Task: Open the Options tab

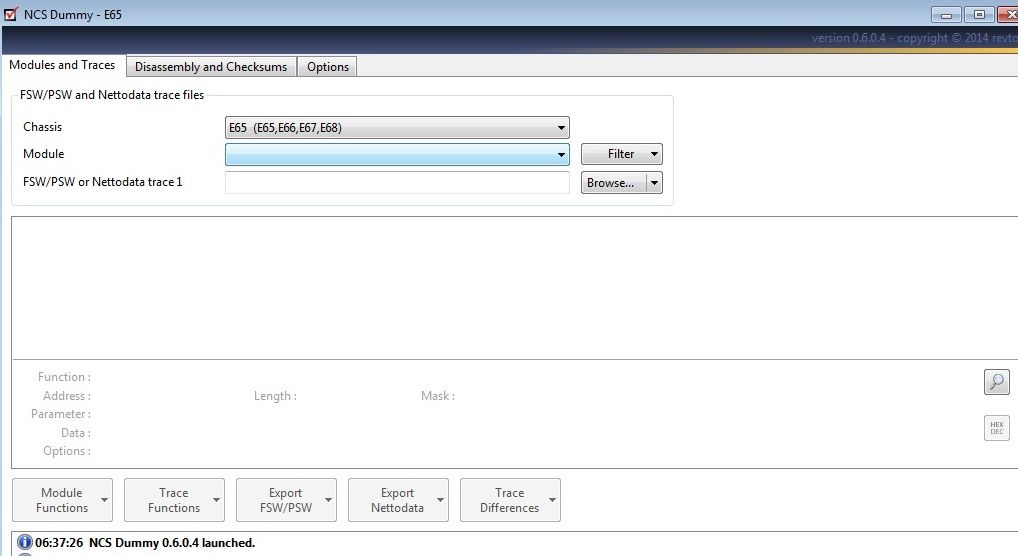Action: (328, 67)
